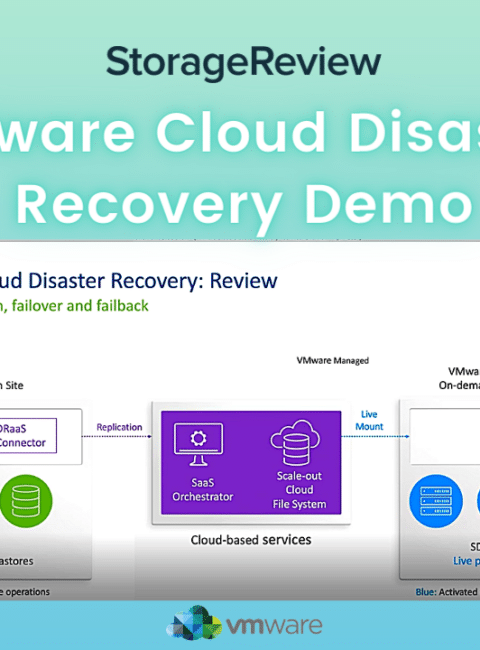Viewport: 480px width, 650px height.
Task: Click the Cloud Disaster title line
Action: pos(240,131)
